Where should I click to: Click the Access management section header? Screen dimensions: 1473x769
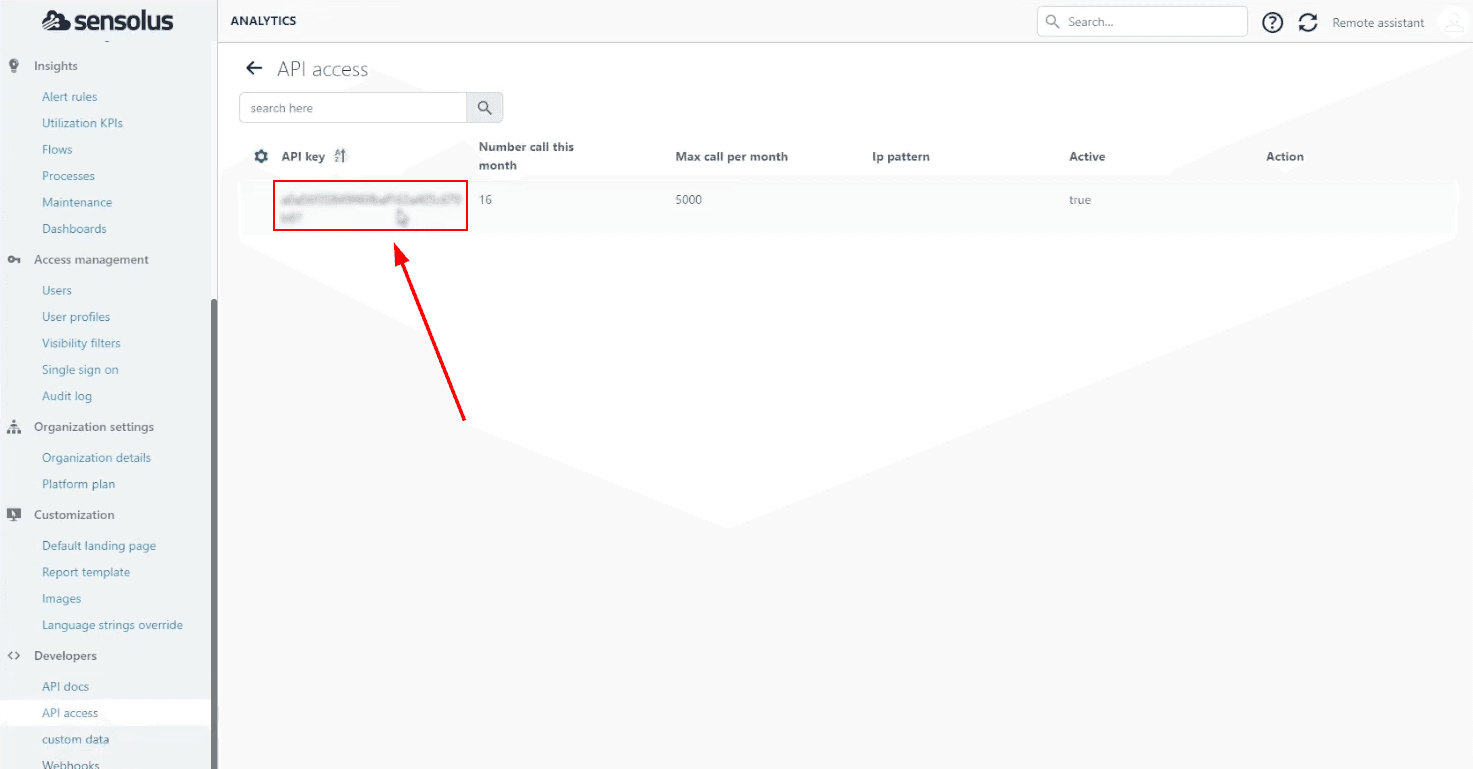coord(91,260)
